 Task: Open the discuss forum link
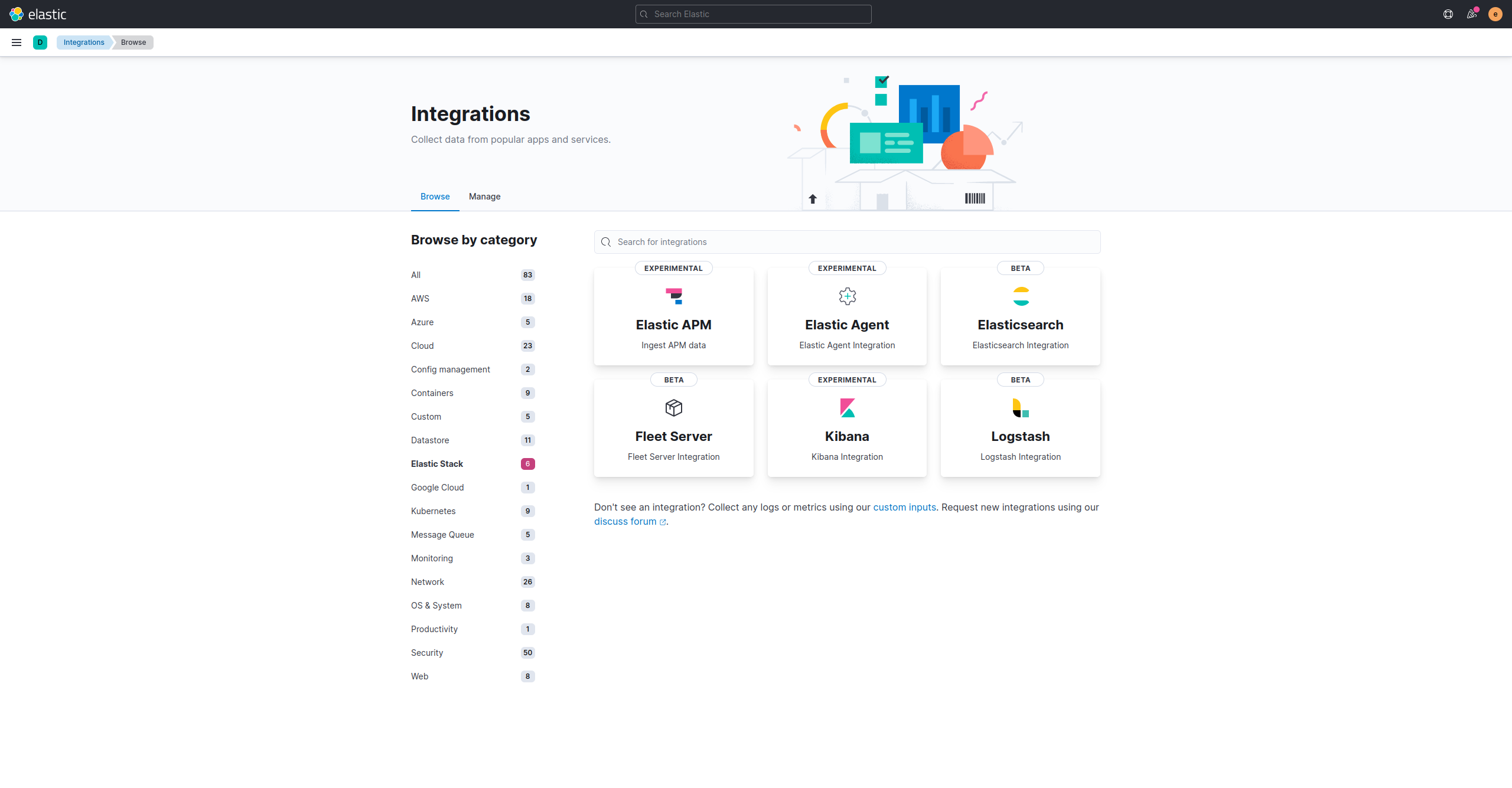coord(625,521)
